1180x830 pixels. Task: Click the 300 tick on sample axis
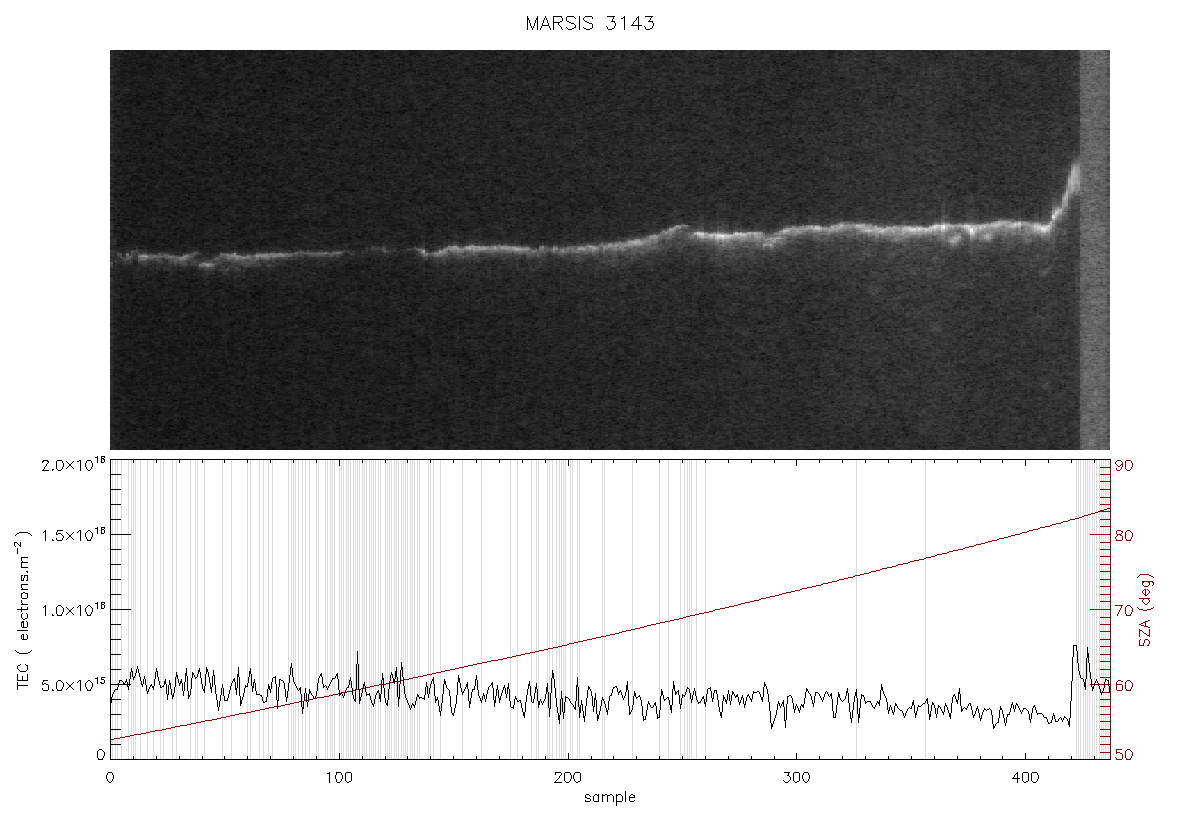(796, 777)
